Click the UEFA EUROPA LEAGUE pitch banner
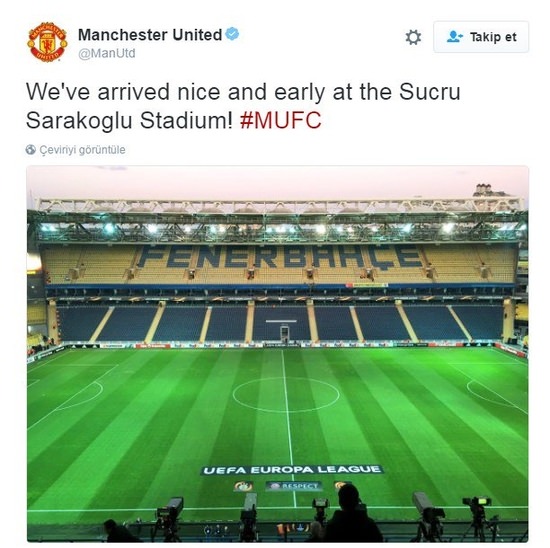Viewport: 550px width, 548px height. click(292, 470)
